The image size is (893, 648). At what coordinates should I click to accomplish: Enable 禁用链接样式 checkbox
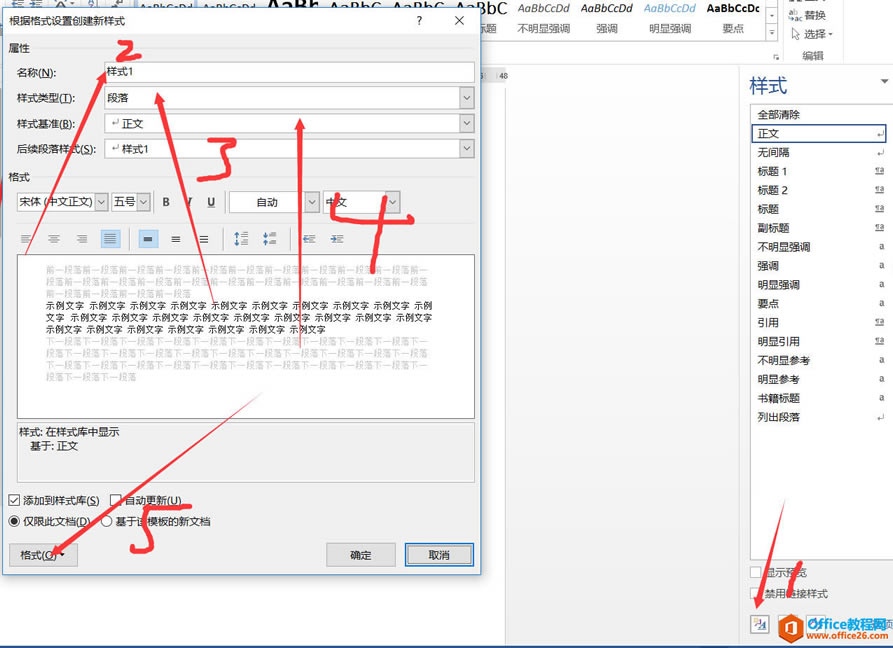pos(756,593)
